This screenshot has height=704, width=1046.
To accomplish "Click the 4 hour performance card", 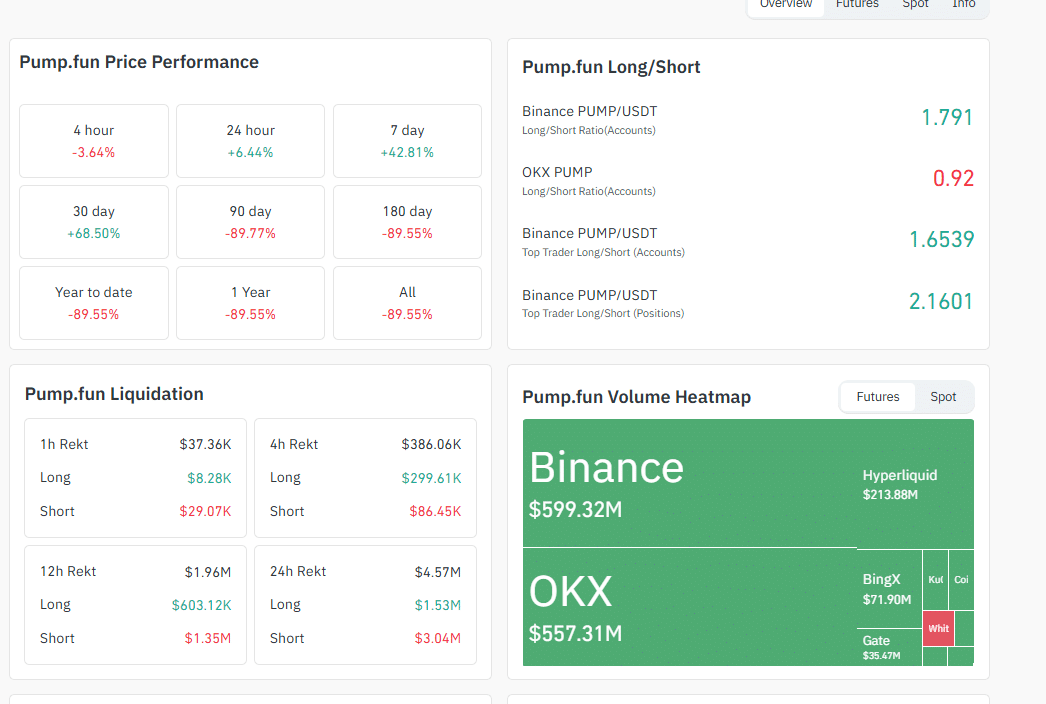I will click(x=94, y=141).
